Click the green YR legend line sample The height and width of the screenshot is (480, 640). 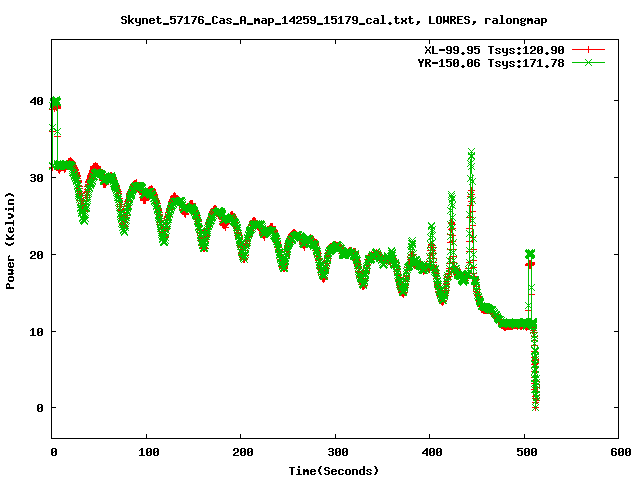(x=588, y=63)
